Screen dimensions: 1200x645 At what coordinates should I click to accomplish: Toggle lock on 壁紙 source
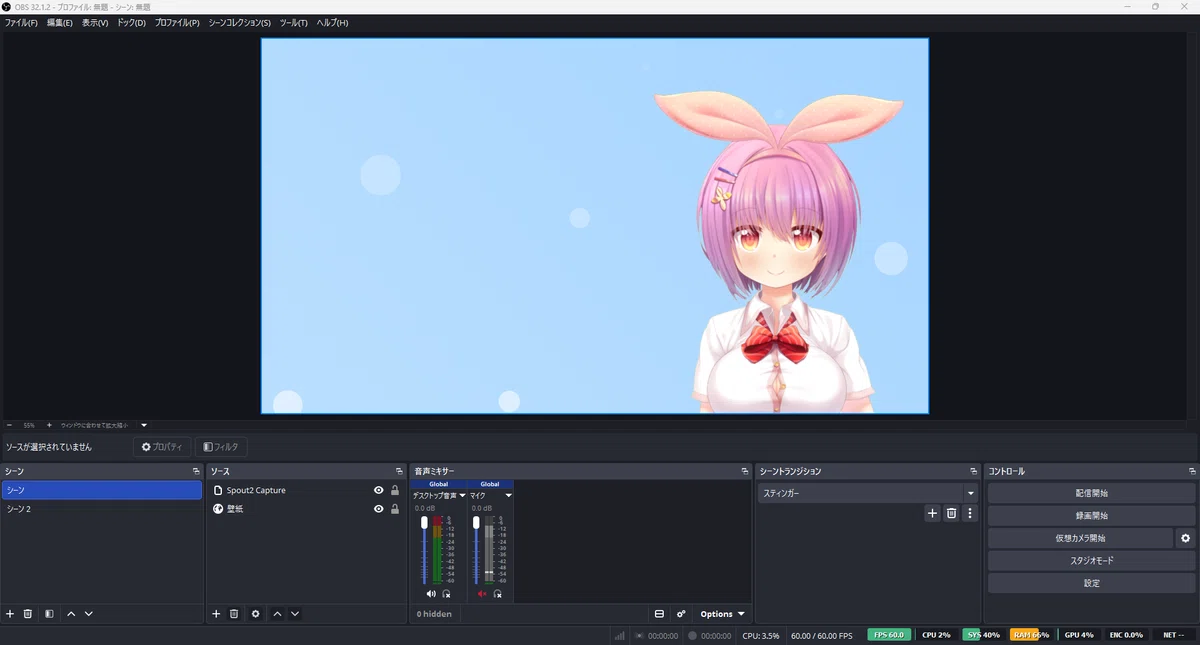pyautogui.click(x=395, y=509)
